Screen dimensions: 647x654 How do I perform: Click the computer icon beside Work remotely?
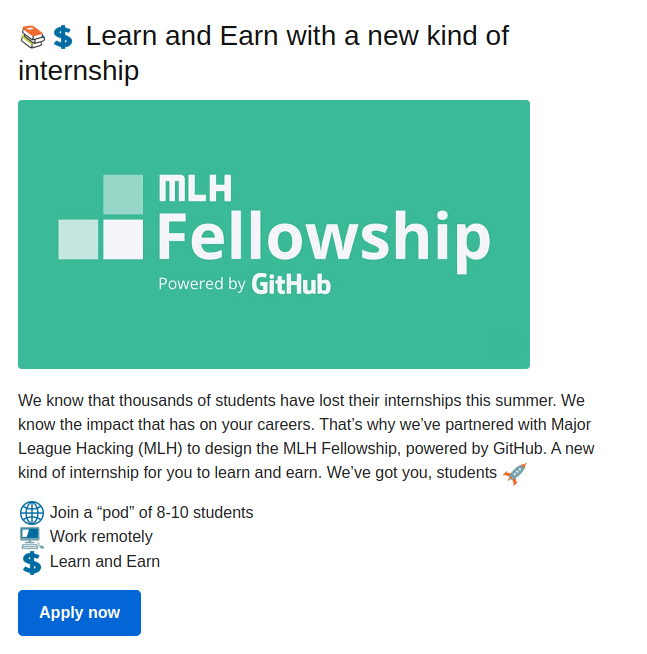31,538
